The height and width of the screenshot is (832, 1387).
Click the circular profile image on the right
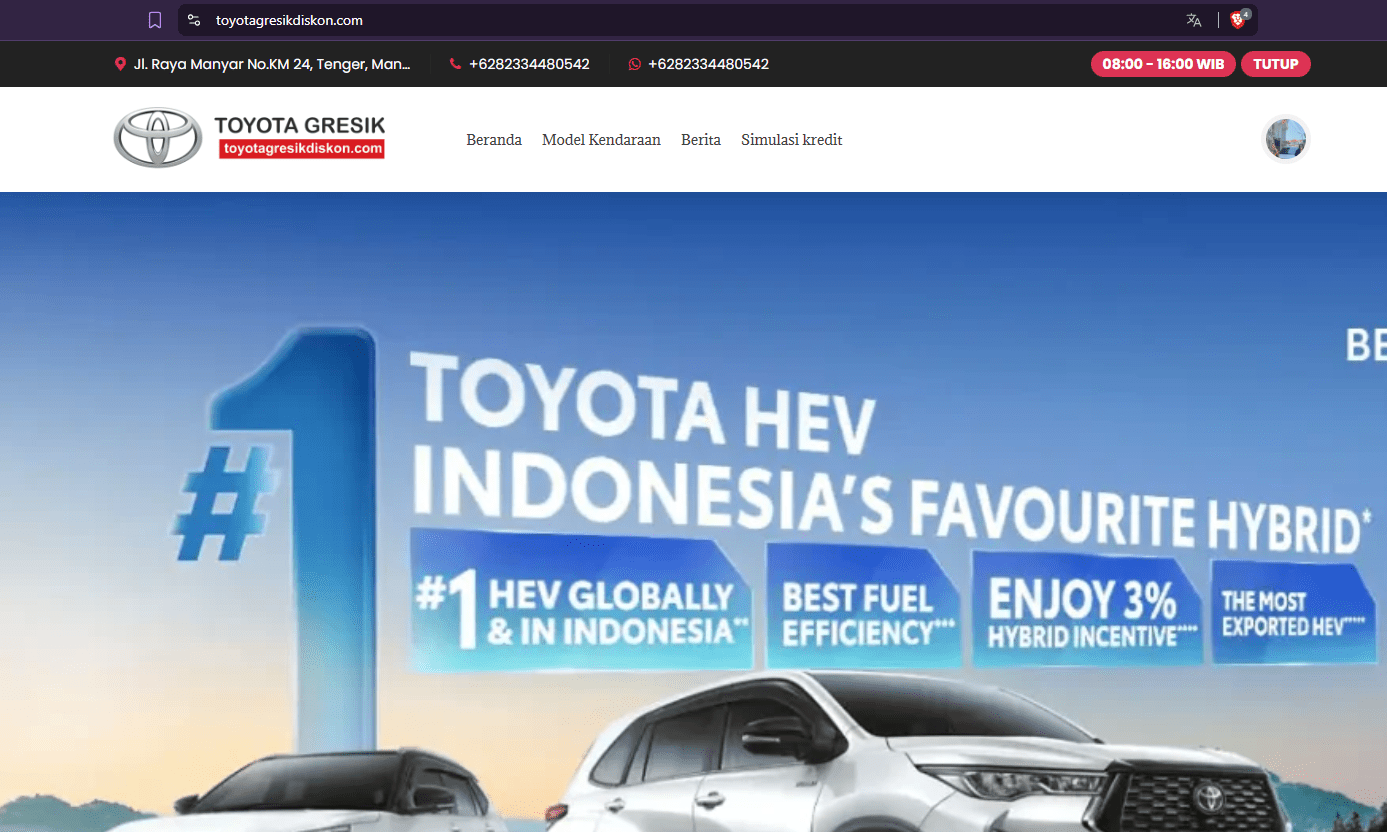(x=1285, y=139)
